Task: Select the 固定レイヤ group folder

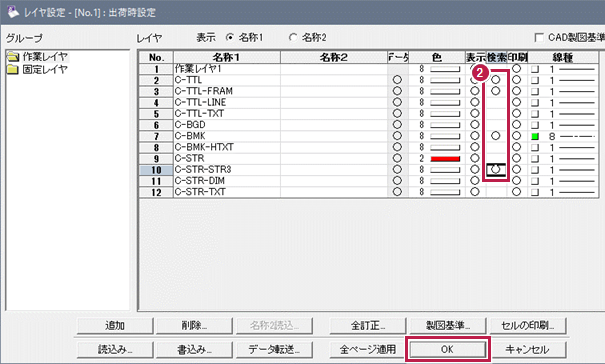Action: coord(38,69)
